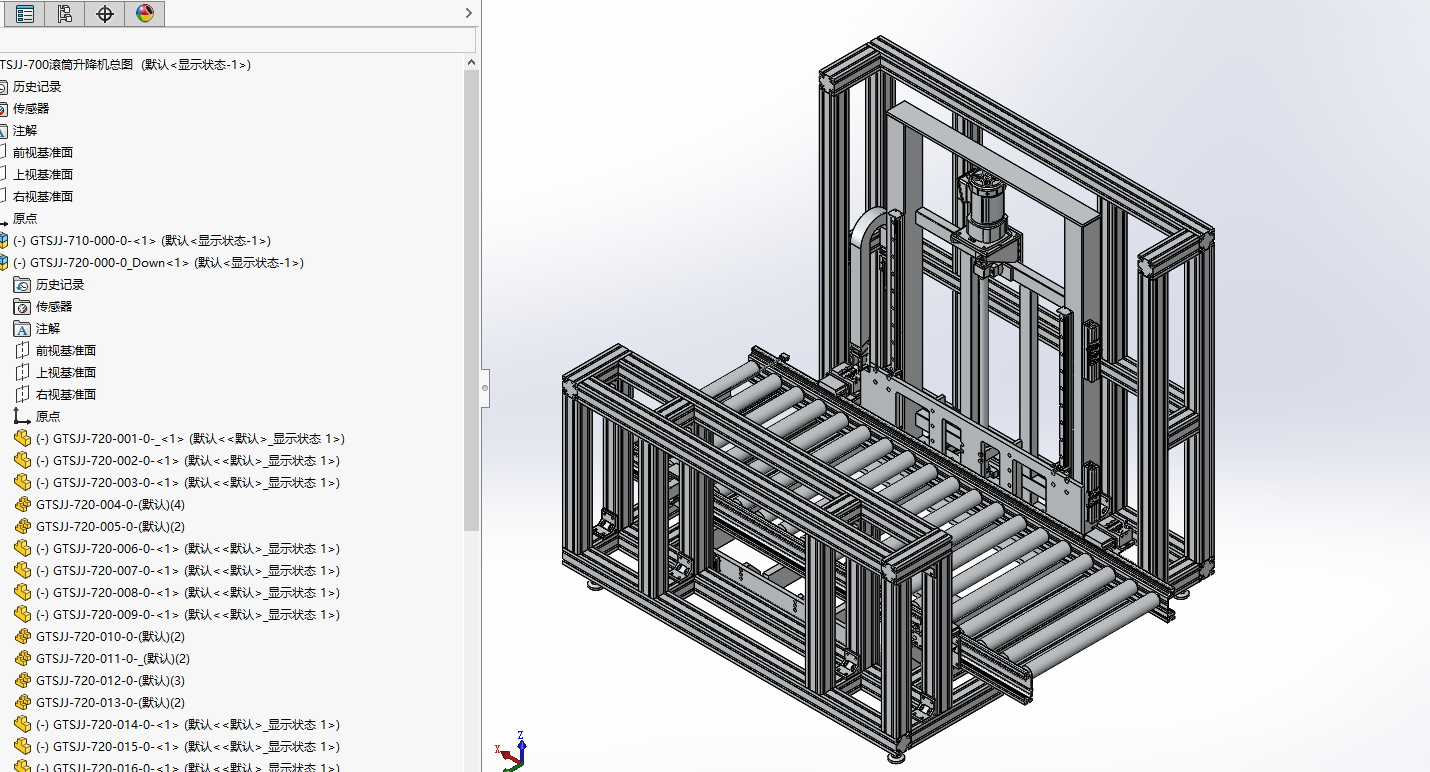Click 传感器 folder icon under GTSJJ-720-000-0_Down
1430x772 pixels.
(23, 307)
